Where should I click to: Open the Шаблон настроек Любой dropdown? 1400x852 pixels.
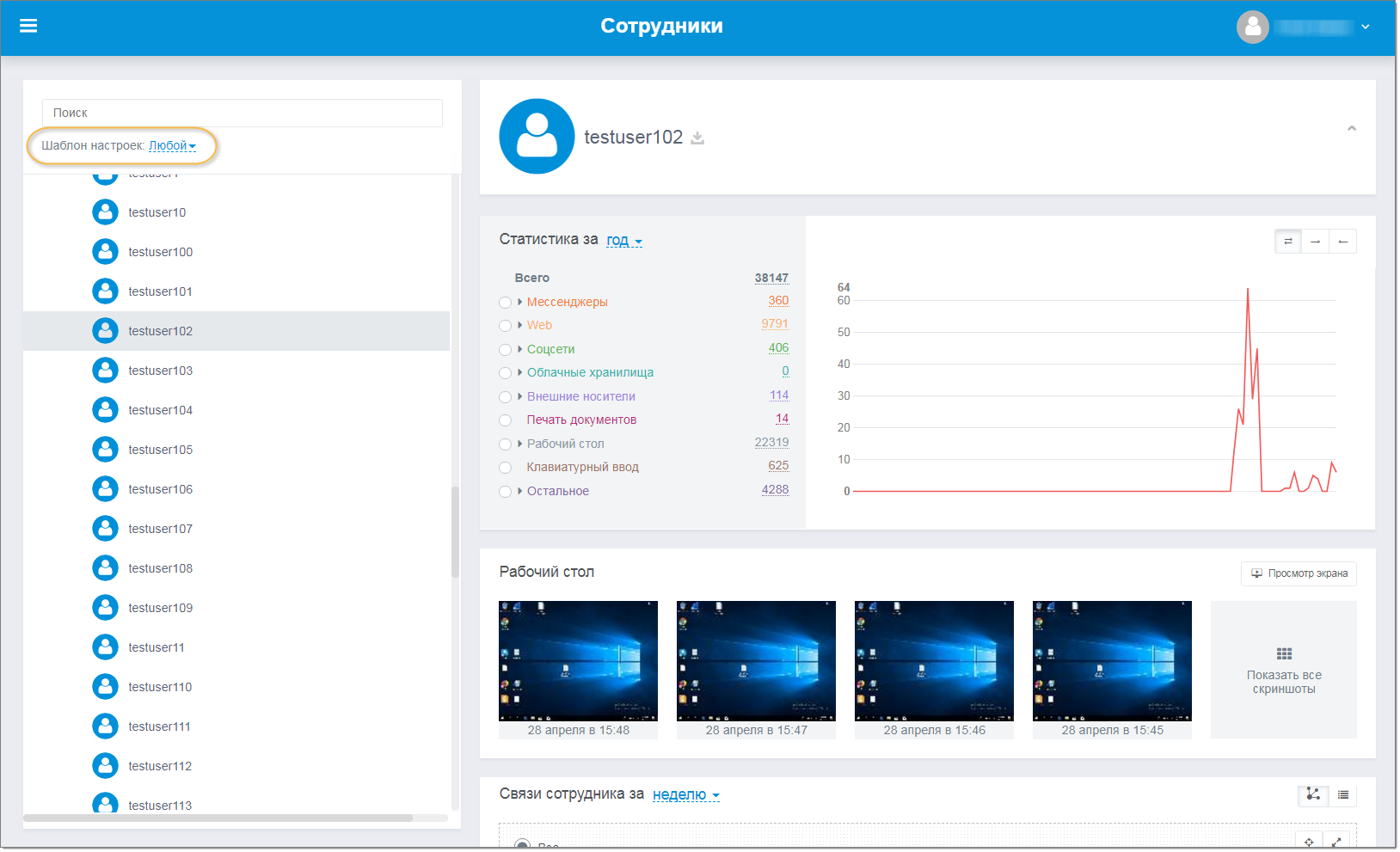(x=172, y=146)
